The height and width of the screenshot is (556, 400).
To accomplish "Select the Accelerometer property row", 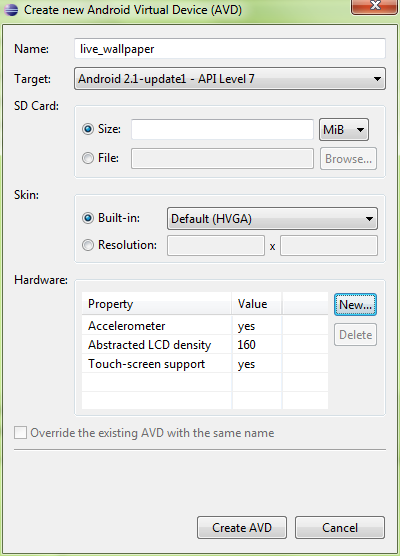I will point(205,326).
